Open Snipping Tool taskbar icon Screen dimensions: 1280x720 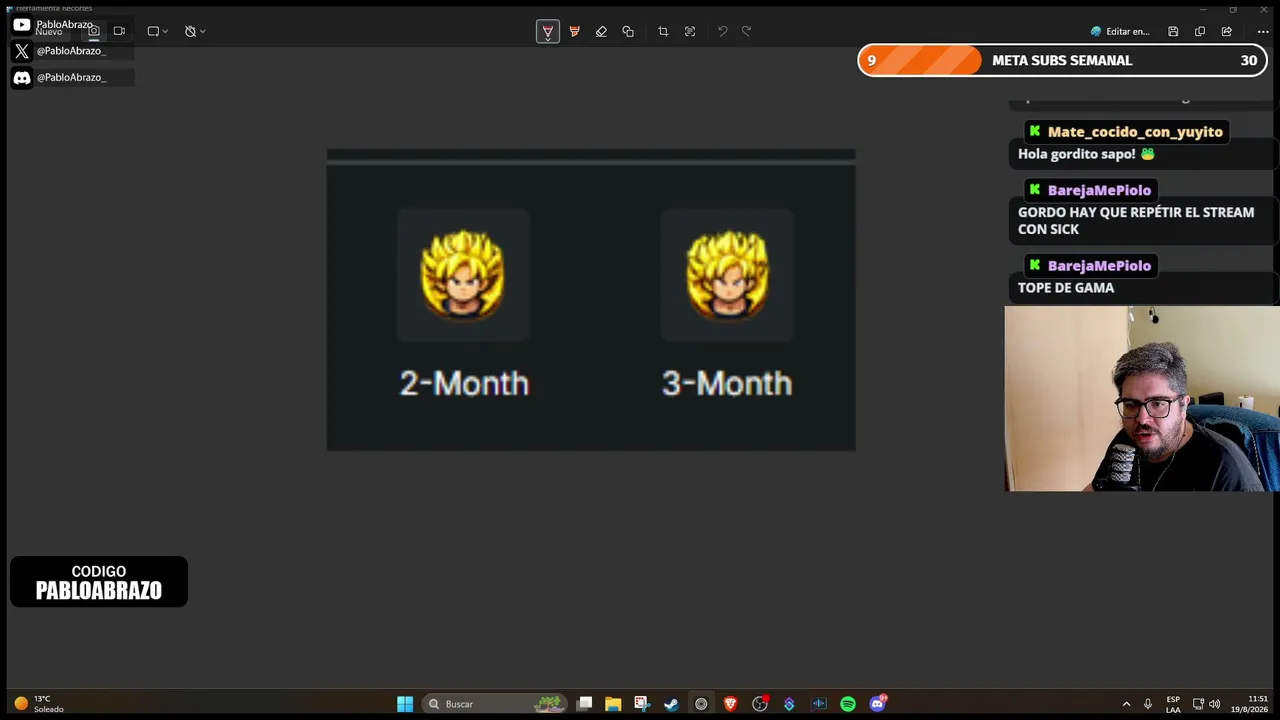pos(642,704)
